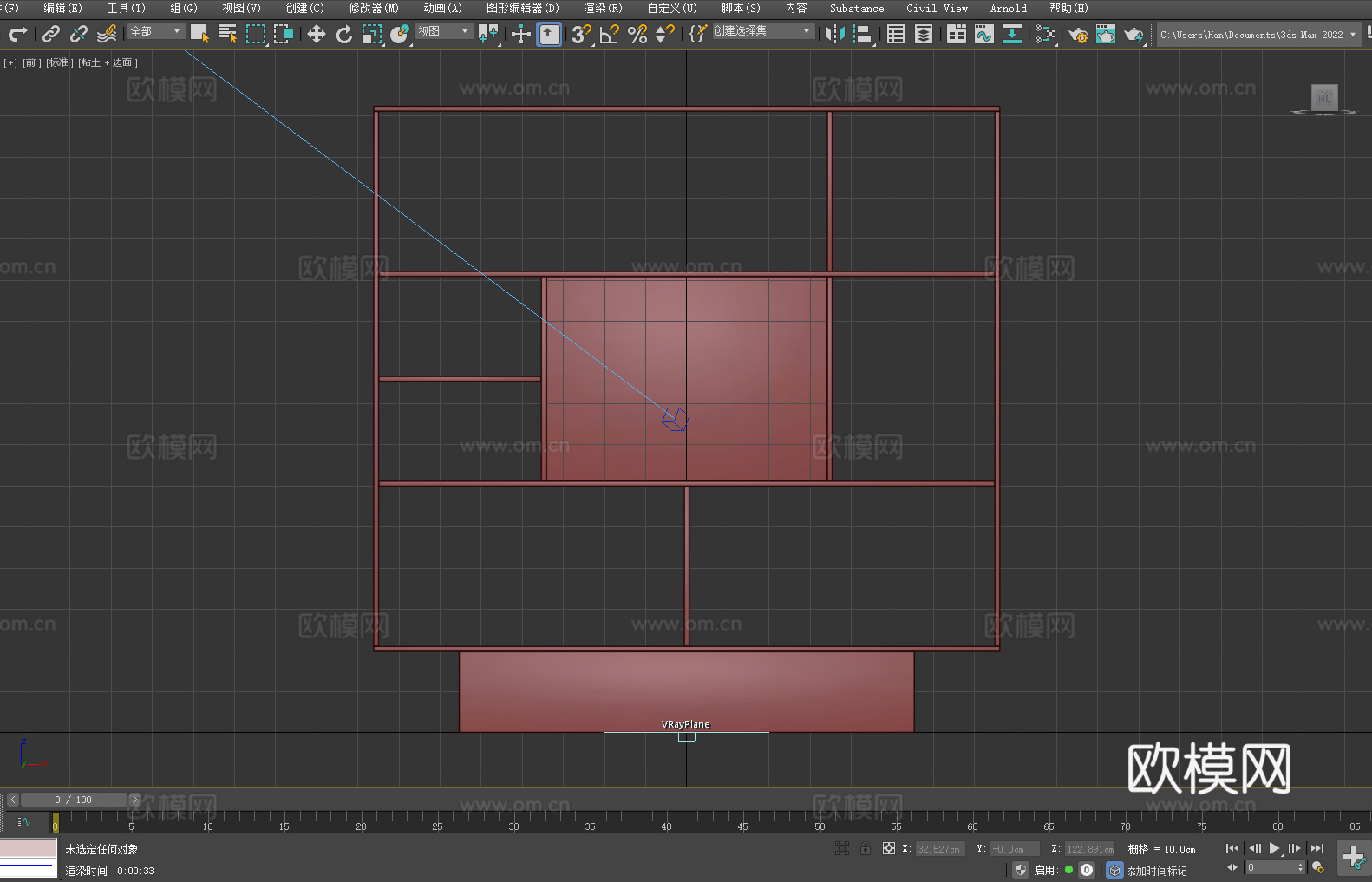The image size is (1372, 882).
Task: Activate Select and Scale tool
Action: tap(372, 34)
